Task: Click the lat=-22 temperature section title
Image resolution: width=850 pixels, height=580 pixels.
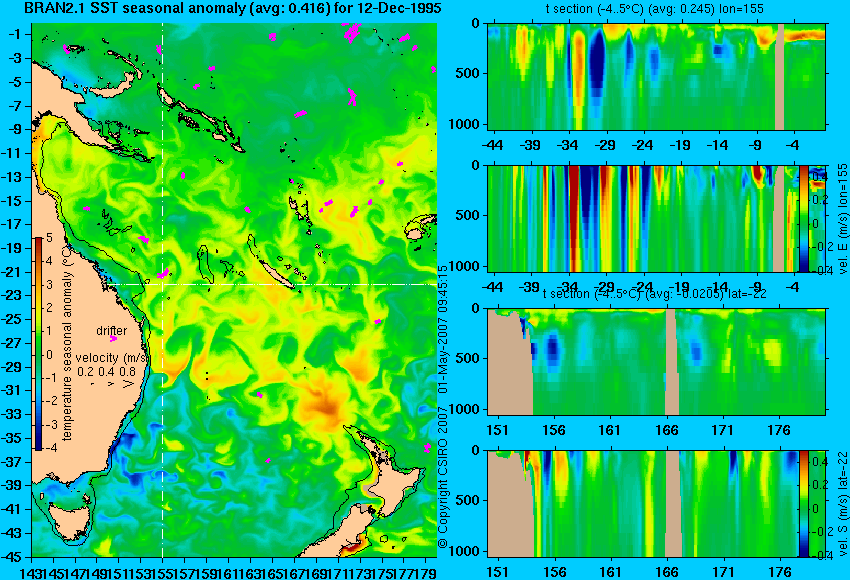Action: (654, 294)
